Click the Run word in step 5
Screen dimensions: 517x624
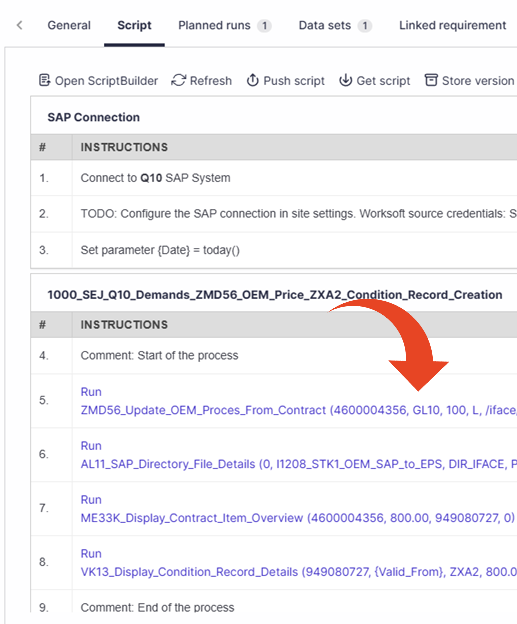click(x=91, y=392)
